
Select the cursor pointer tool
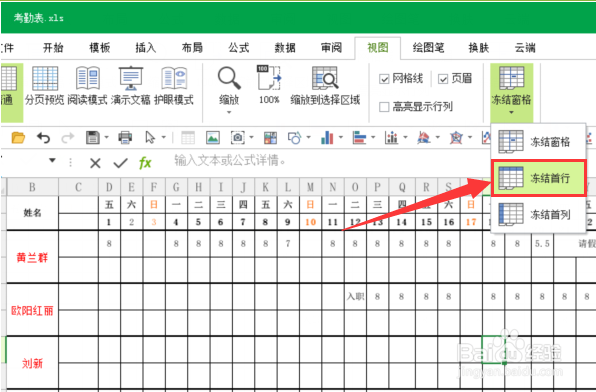[x=150, y=137]
